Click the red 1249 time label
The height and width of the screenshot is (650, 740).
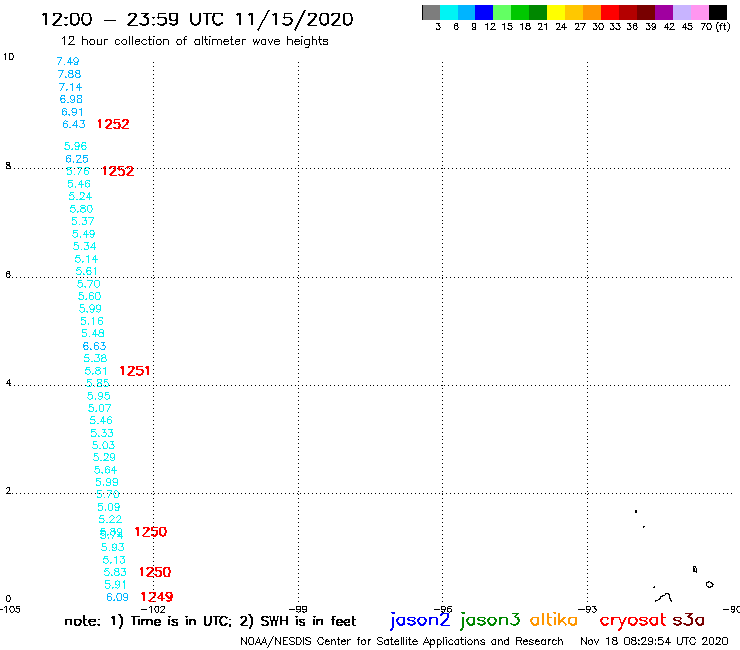pos(157,597)
